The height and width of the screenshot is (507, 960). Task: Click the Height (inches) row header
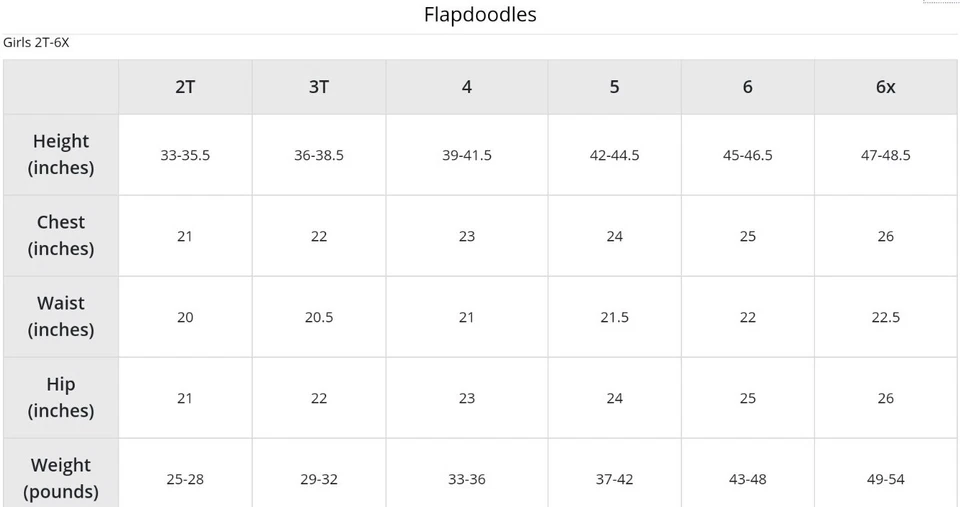pos(61,155)
